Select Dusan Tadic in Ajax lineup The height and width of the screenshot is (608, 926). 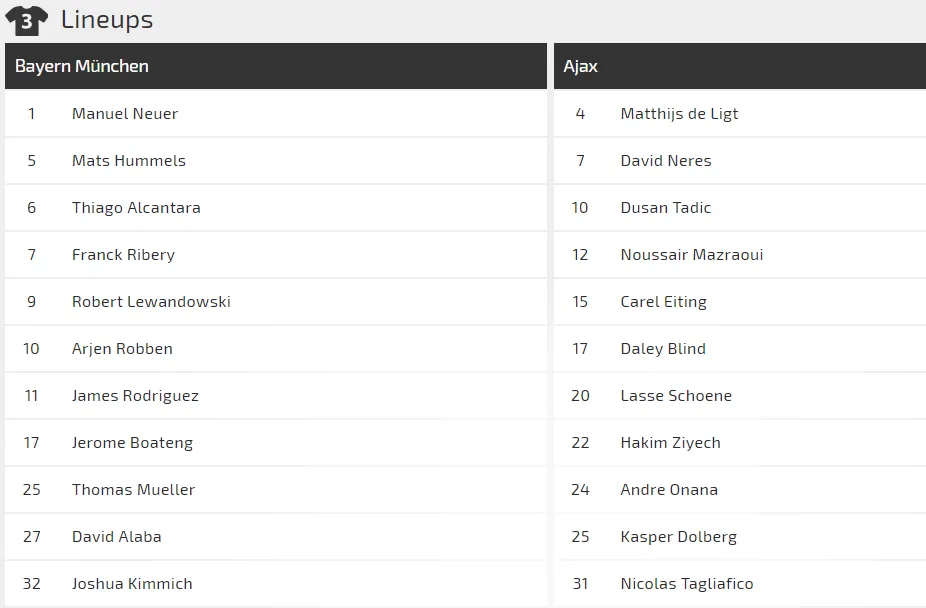666,208
